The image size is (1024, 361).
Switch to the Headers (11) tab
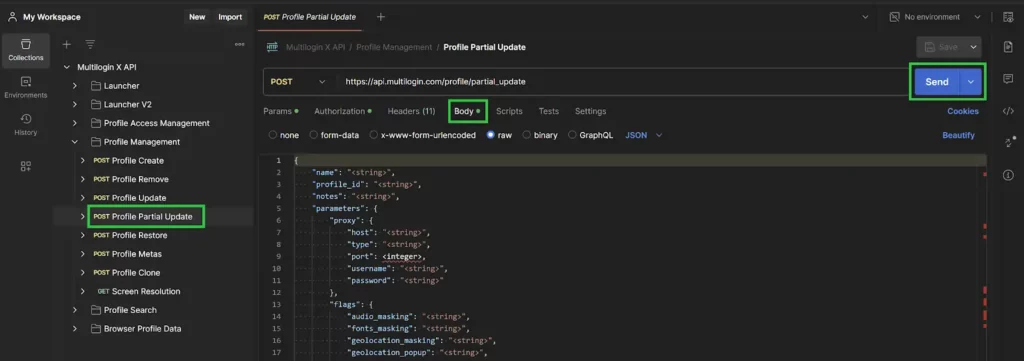411,111
